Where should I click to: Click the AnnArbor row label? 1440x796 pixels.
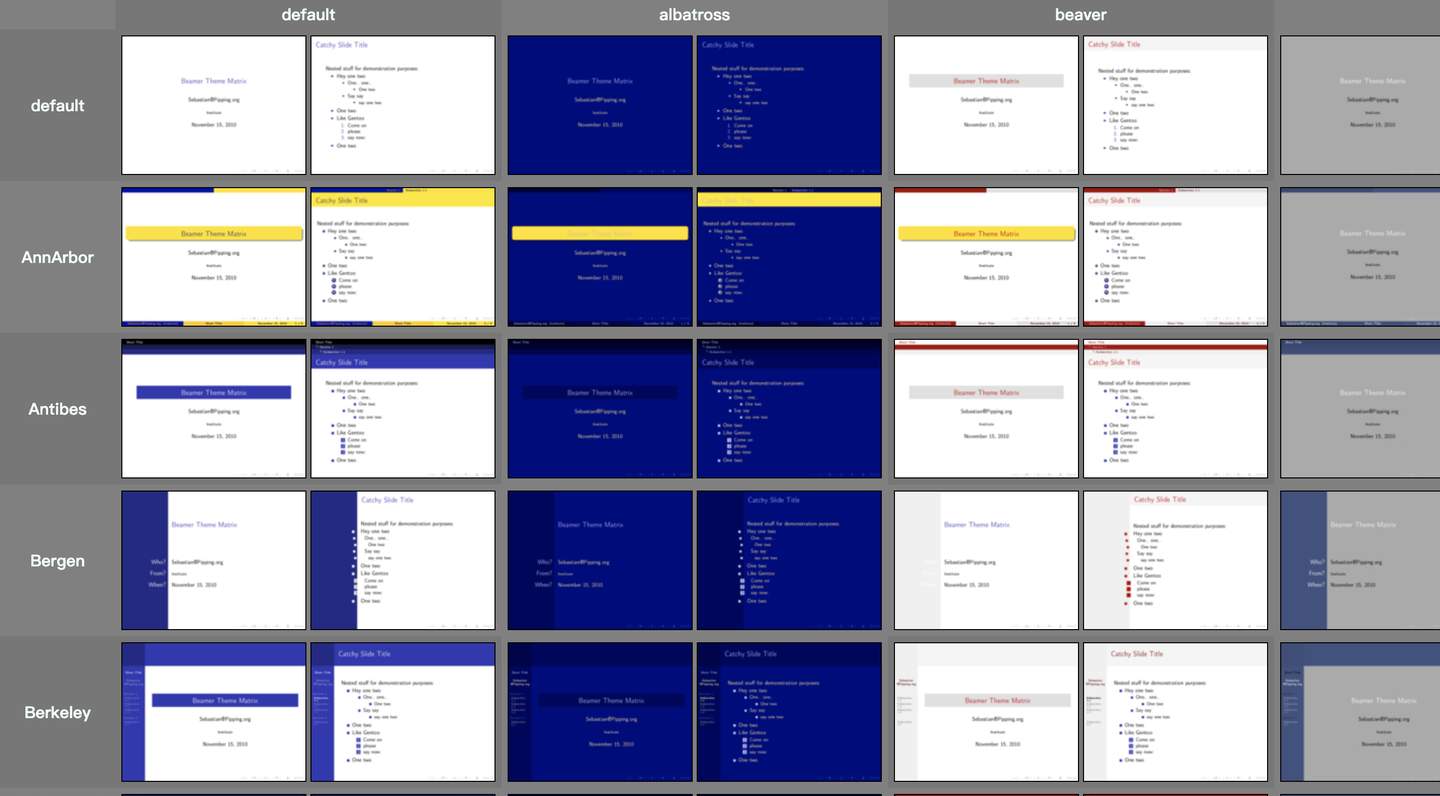click(x=58, y=257)
